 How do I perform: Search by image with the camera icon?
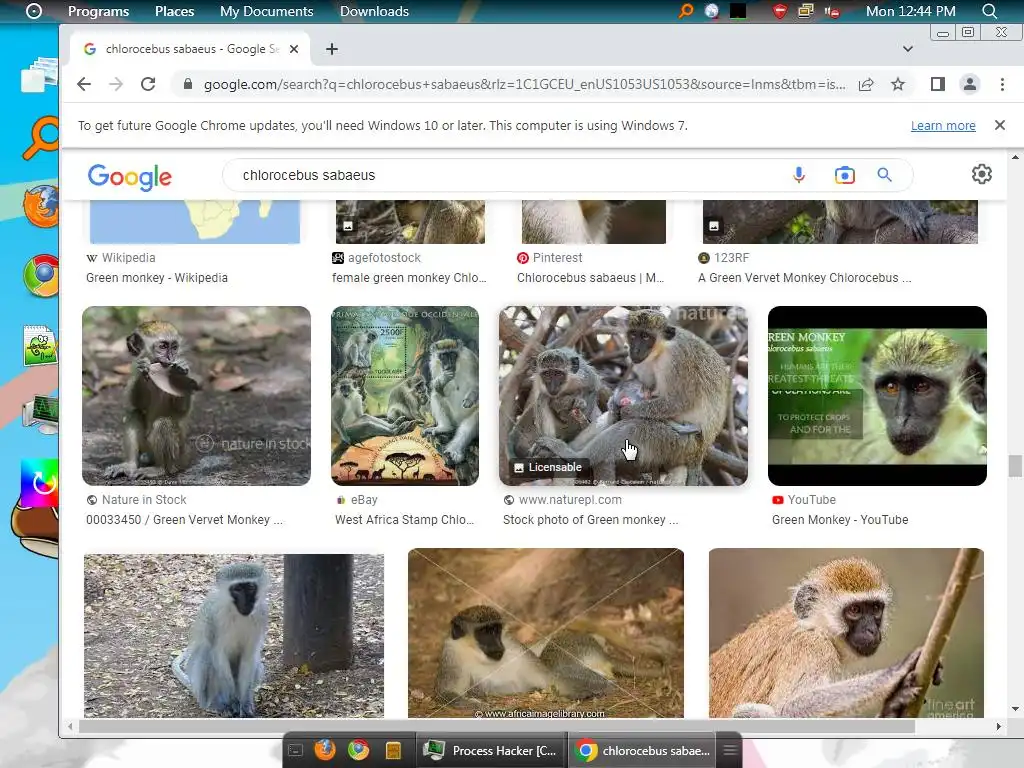pos(844,175)
